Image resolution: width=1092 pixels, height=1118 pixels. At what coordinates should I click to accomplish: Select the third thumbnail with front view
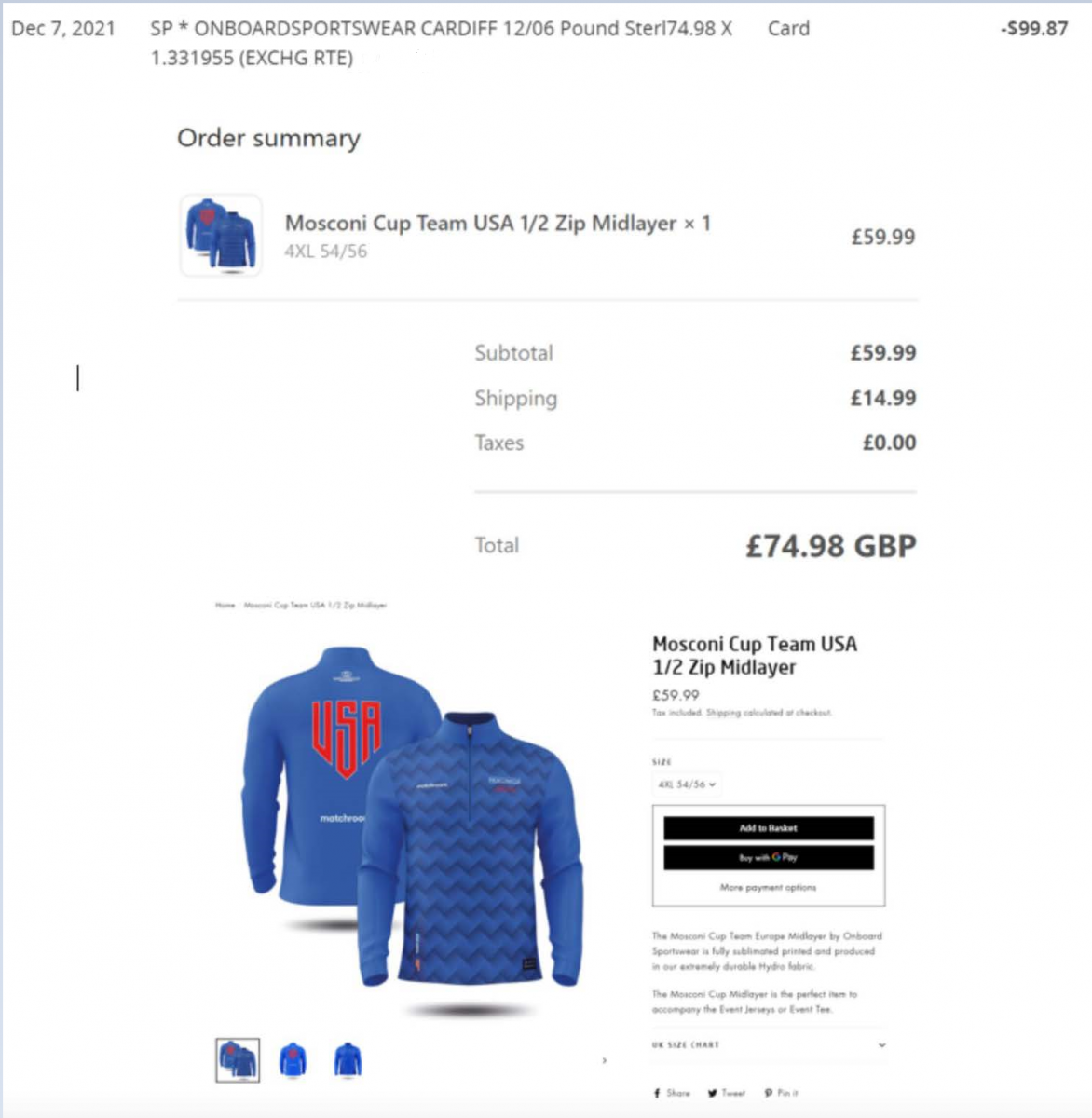point(348,1060)
